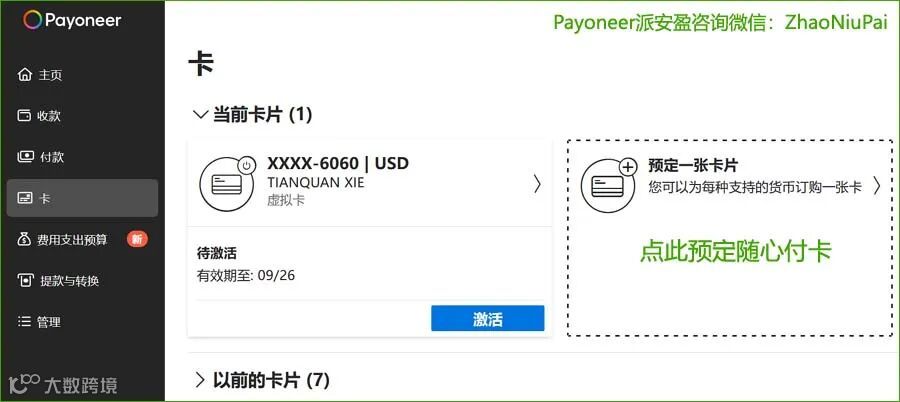Select the 管理 list icon
Screen dimensions: 900x402
(x=25, y=322)
